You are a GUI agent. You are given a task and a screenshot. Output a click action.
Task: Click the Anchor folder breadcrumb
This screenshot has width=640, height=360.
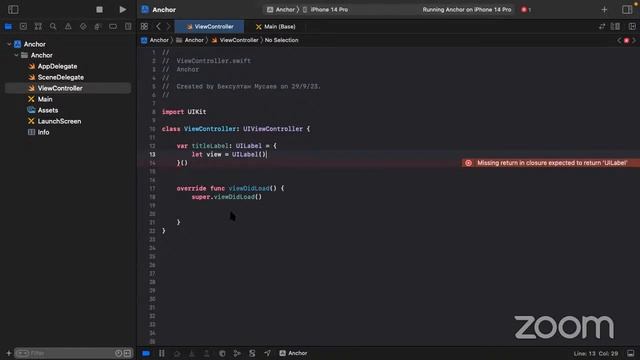click(190, 40)
